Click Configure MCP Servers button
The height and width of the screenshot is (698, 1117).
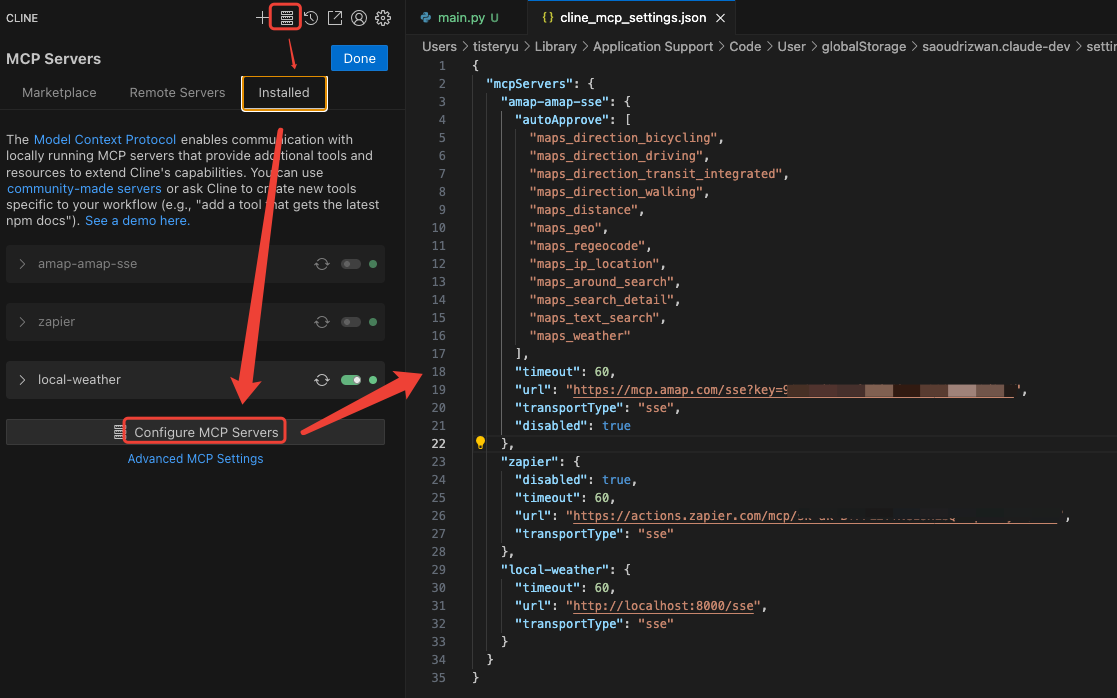pyautogui.click(x=195, y=432)
